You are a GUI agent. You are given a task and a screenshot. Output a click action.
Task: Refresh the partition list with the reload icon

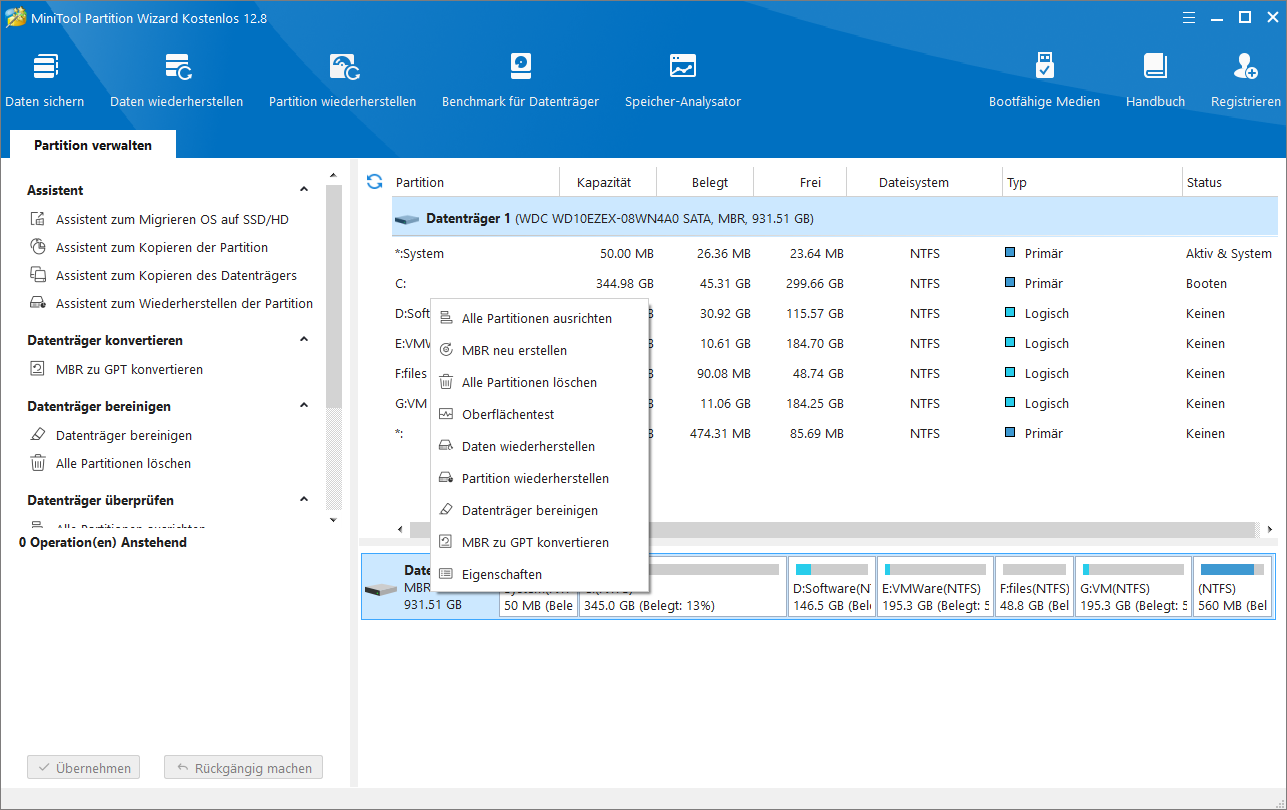pos(375,182)
